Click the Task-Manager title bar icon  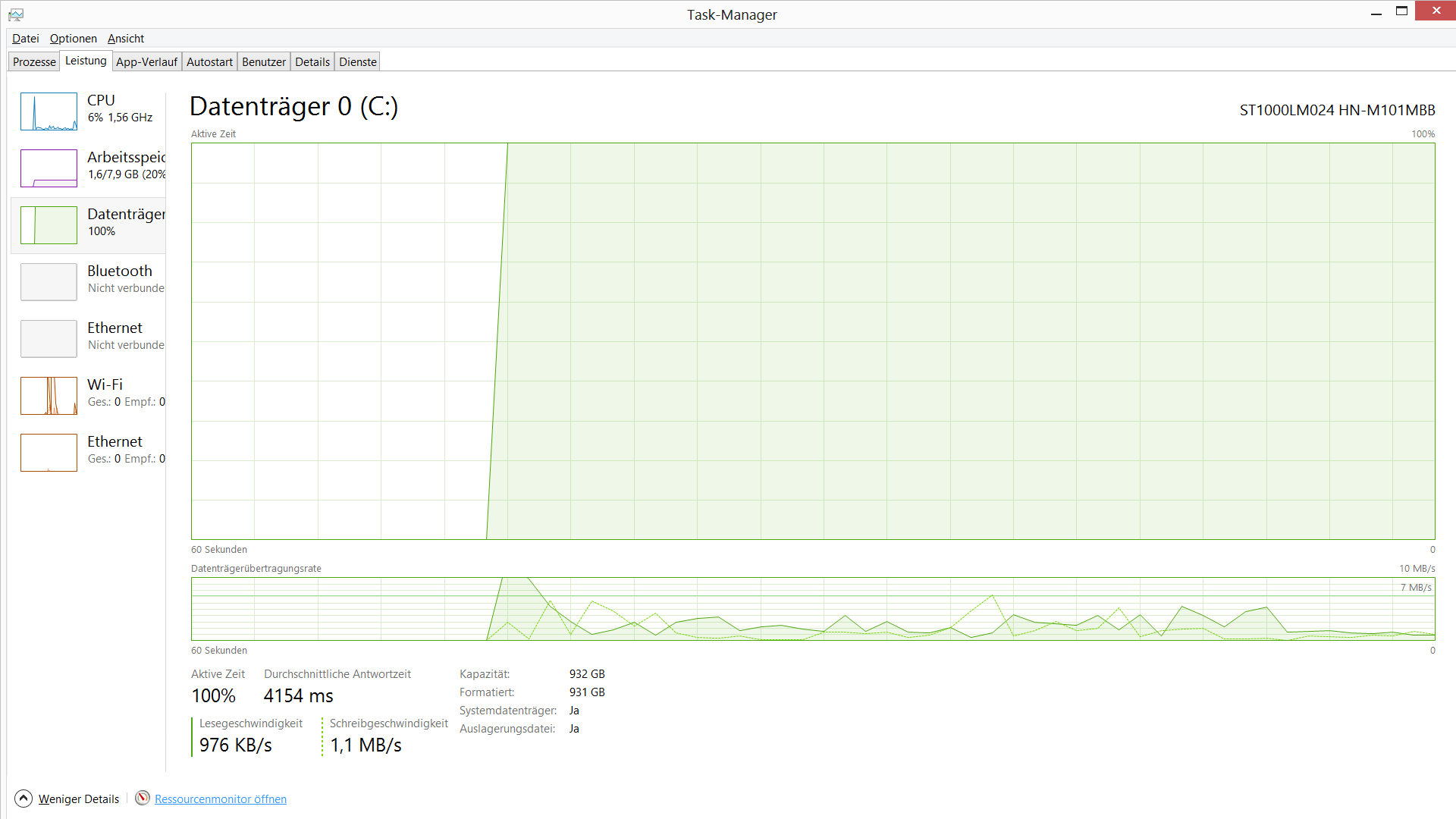click(x=16, y=14)
